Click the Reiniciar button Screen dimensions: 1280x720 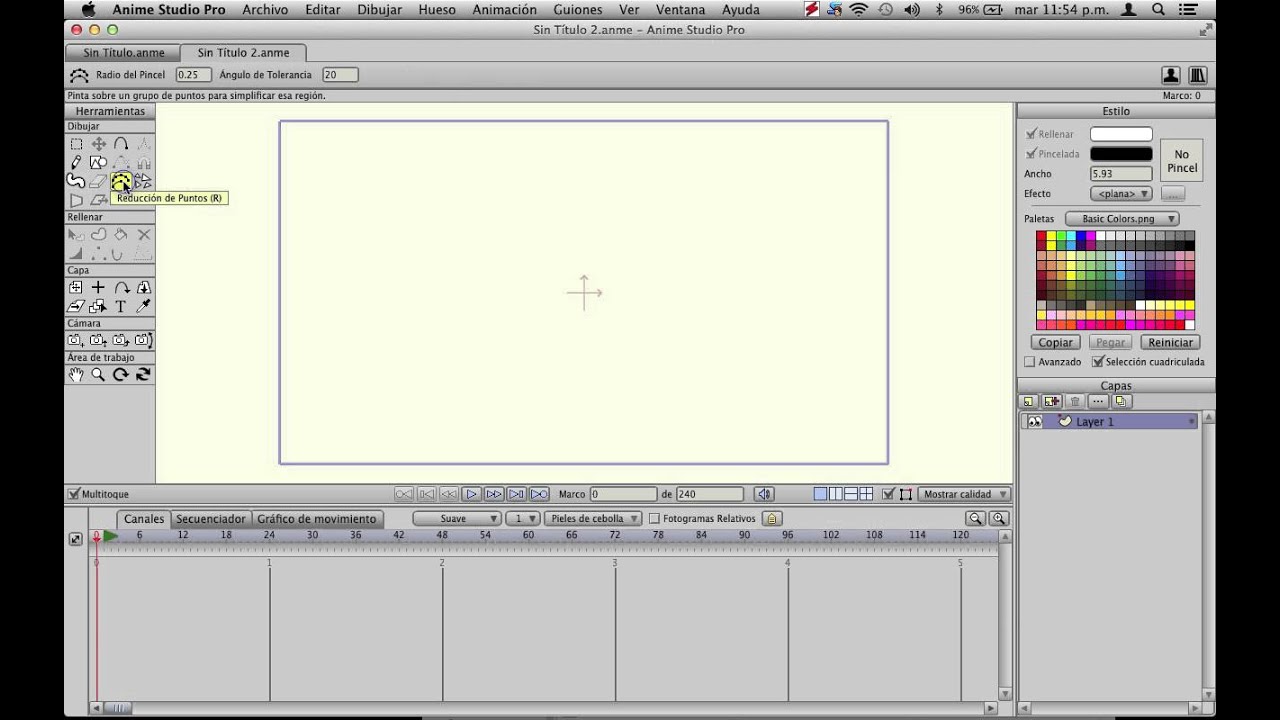pyautogui.click(x=1170, y=343)
